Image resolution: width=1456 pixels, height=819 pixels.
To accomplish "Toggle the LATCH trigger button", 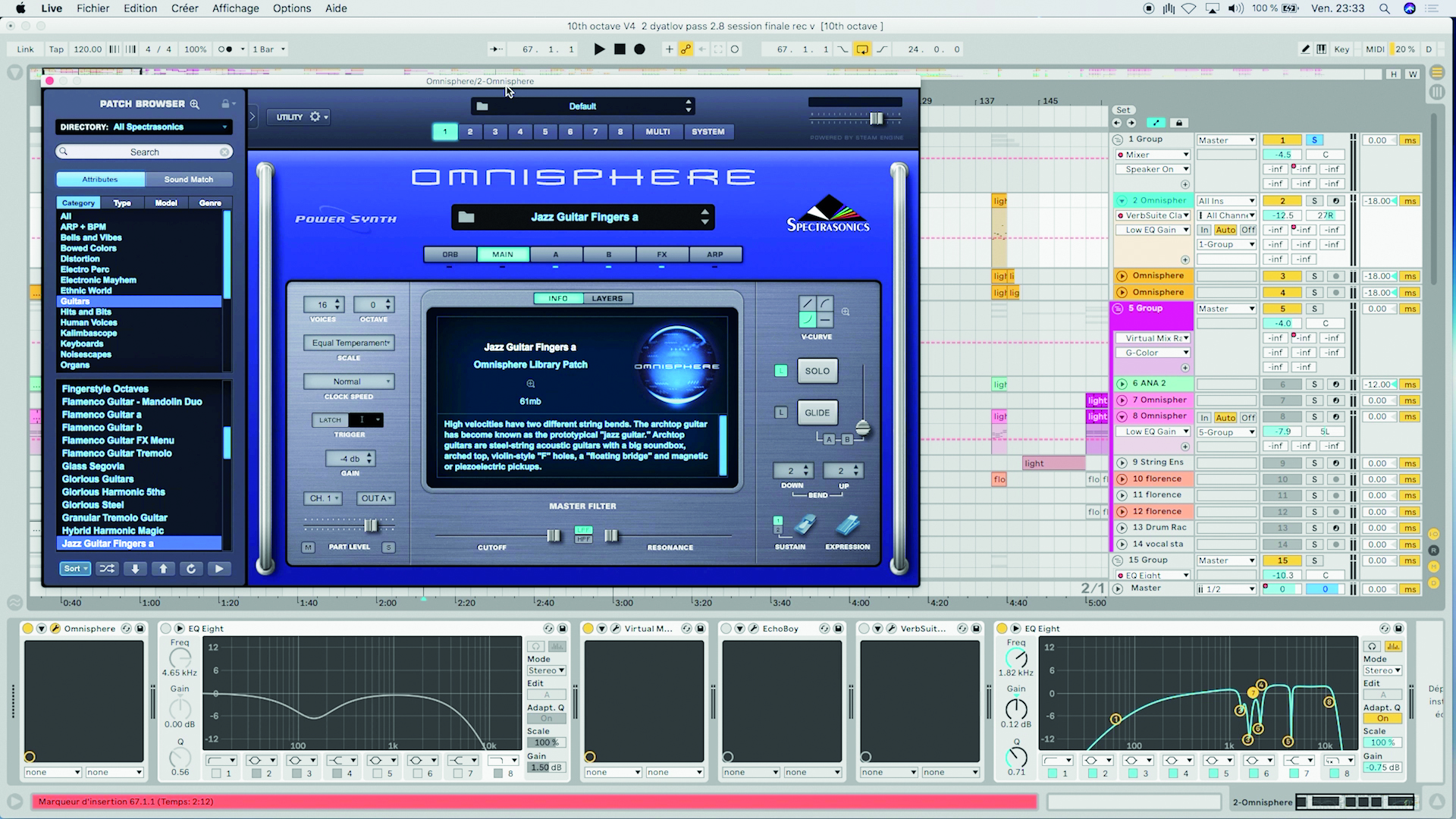I will [x=330, y=420].
